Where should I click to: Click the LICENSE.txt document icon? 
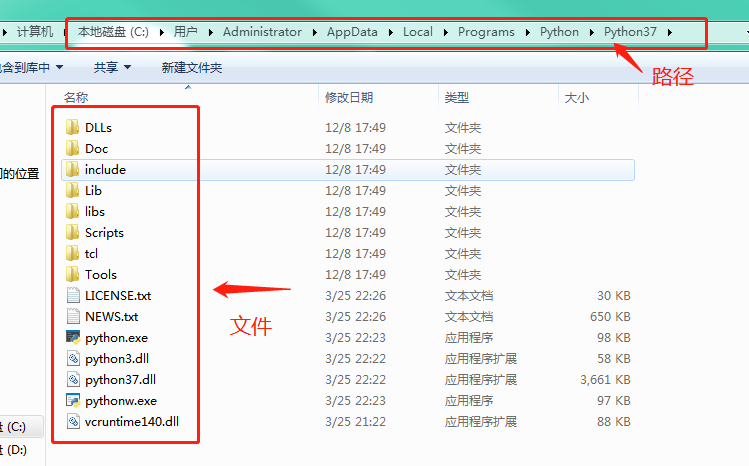pyautogui.click(x=73, y=296)
